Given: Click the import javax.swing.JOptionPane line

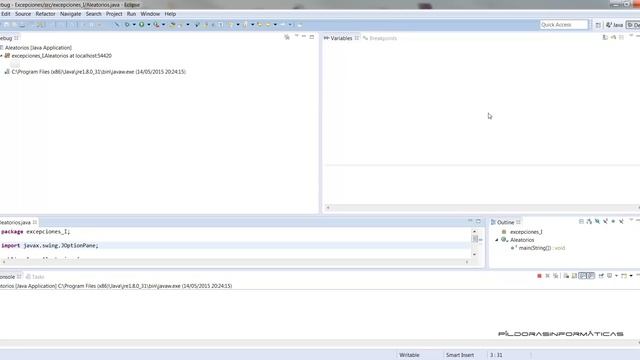Looking at the screenshot, I should click(x=49, y=245).
